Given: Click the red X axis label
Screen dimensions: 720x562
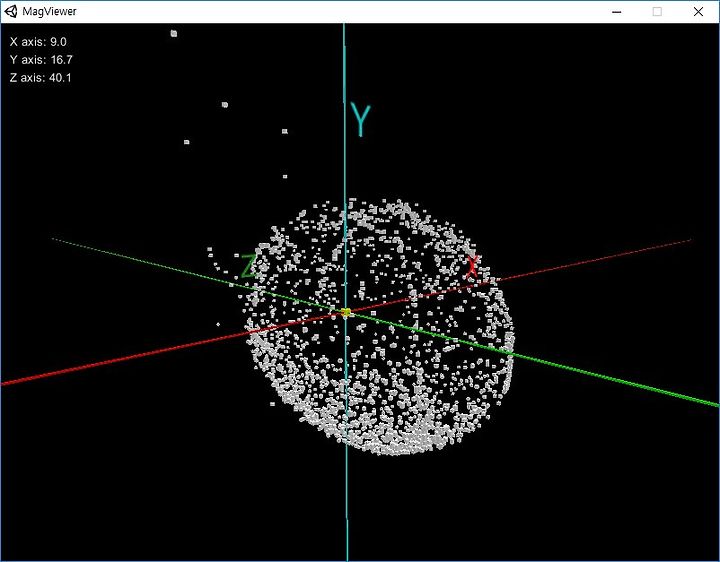Looking at the screenshot, I should tap(472, 267).
